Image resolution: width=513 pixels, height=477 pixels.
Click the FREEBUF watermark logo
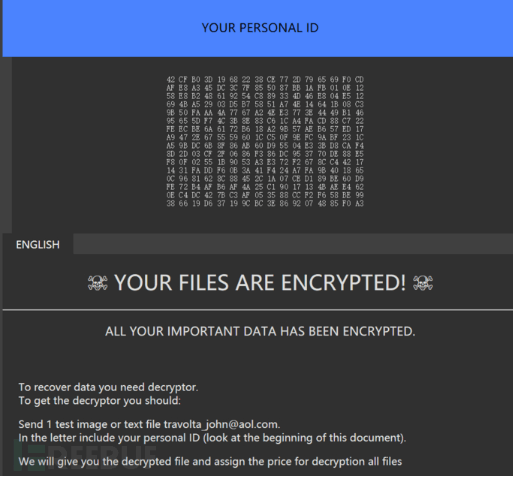[x=85, y=455]
